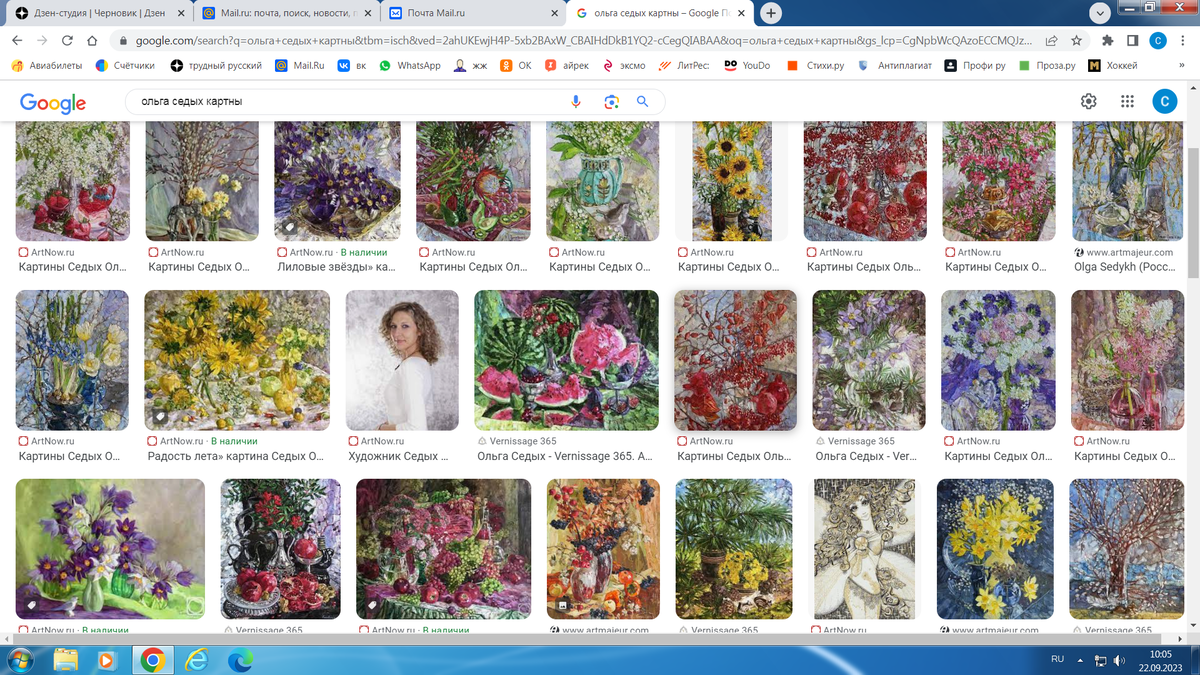Open Internet Explorer from taskbar

(x=197, y=660)
